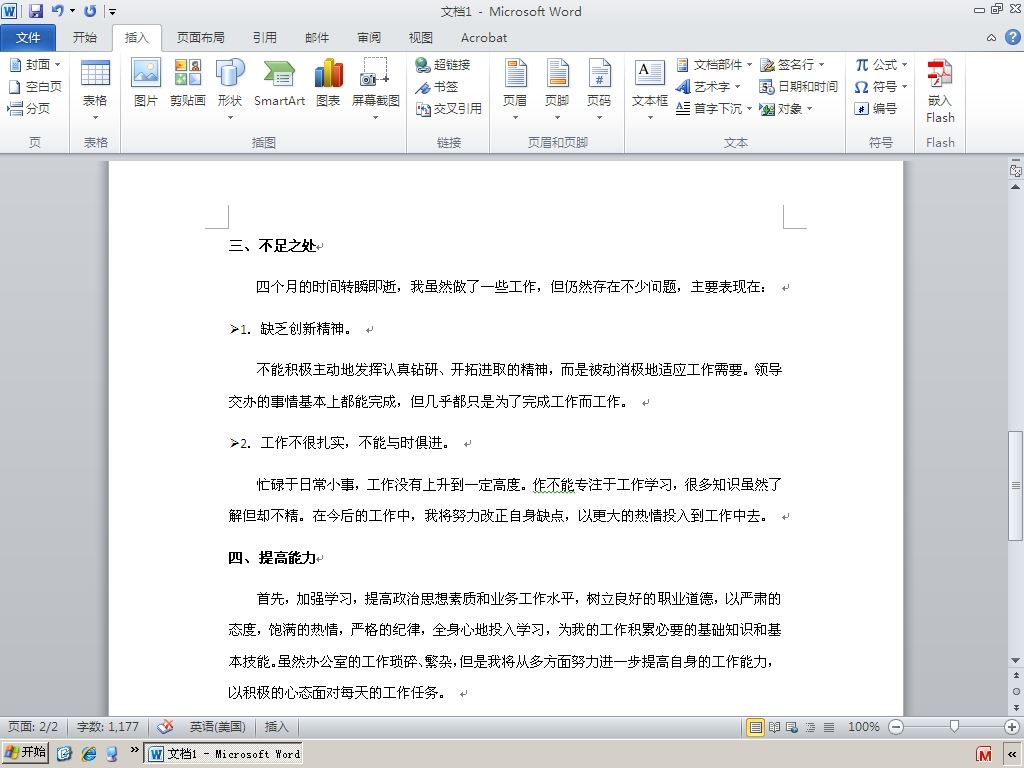This screenshot has height=768, width=1024.
Task: Zoom in with the plus button
Action: coord(1012,727)
